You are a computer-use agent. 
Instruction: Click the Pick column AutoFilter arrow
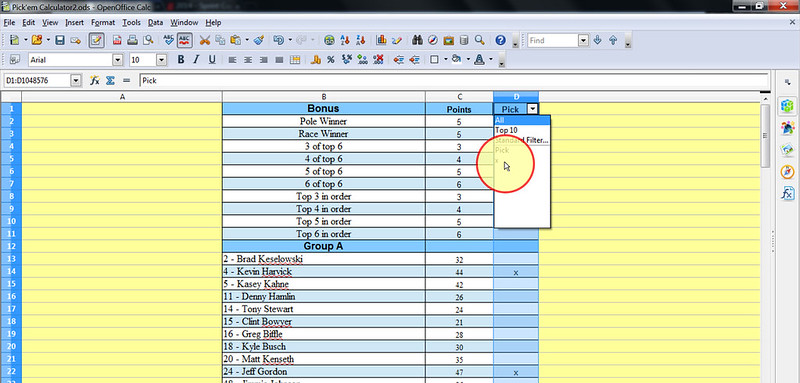(533, 109)
